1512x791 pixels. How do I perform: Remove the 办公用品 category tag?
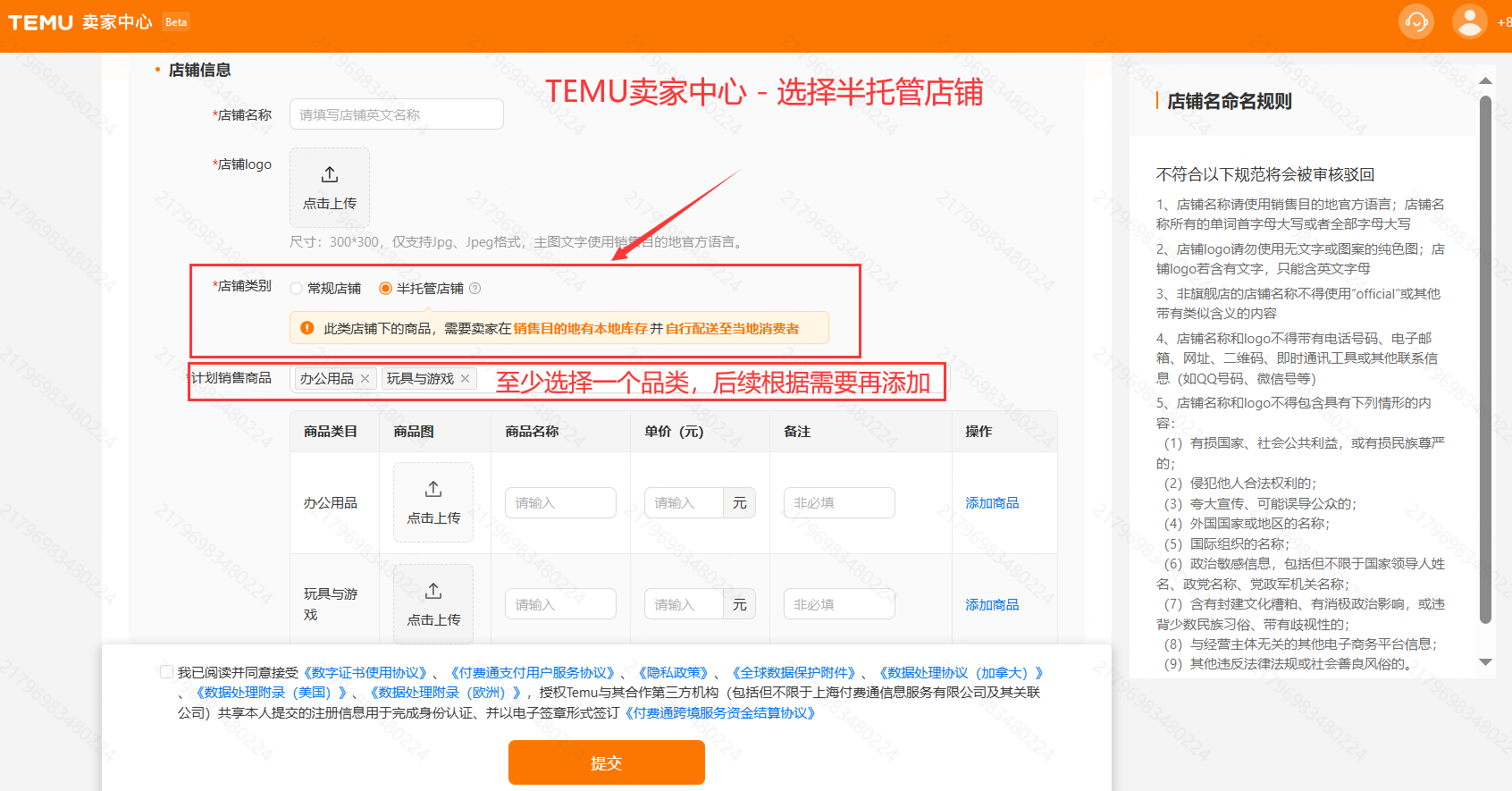click(365, 379)
